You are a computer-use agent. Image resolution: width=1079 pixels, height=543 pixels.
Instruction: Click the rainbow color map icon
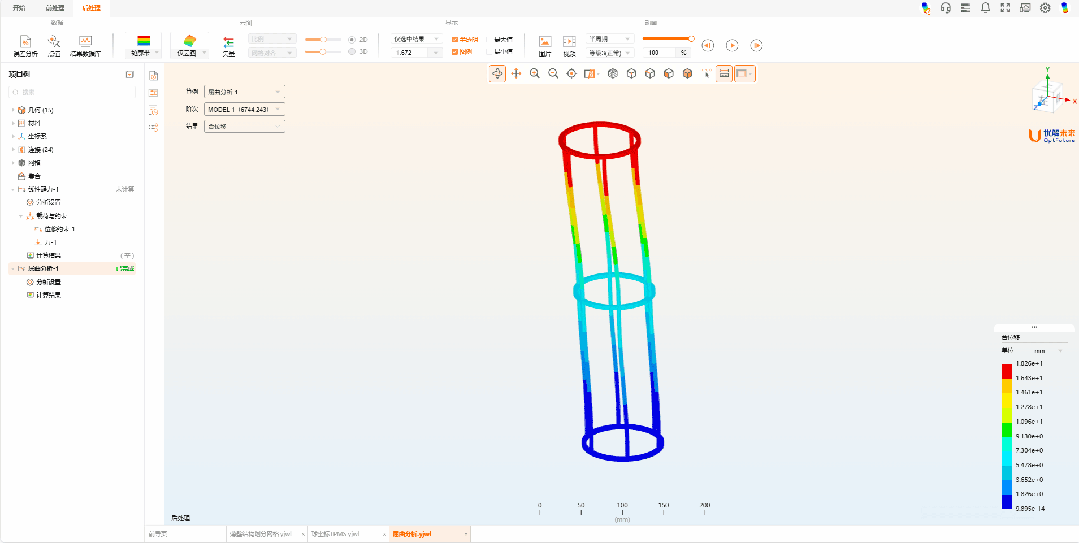[143, 42]
